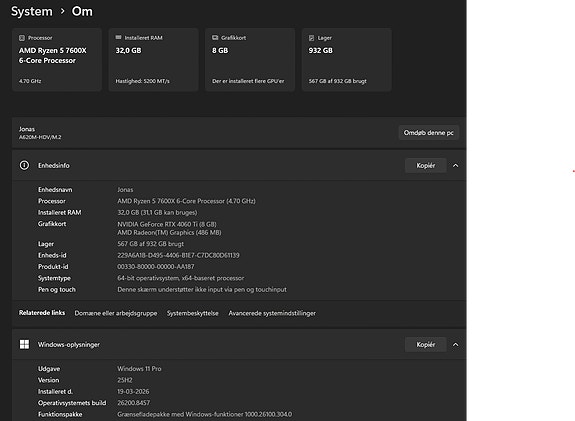Image resolution: width=575 pixels, height=421 pixels.
Task: Click the Om breadcrumb title
Action: coord(82,11)
